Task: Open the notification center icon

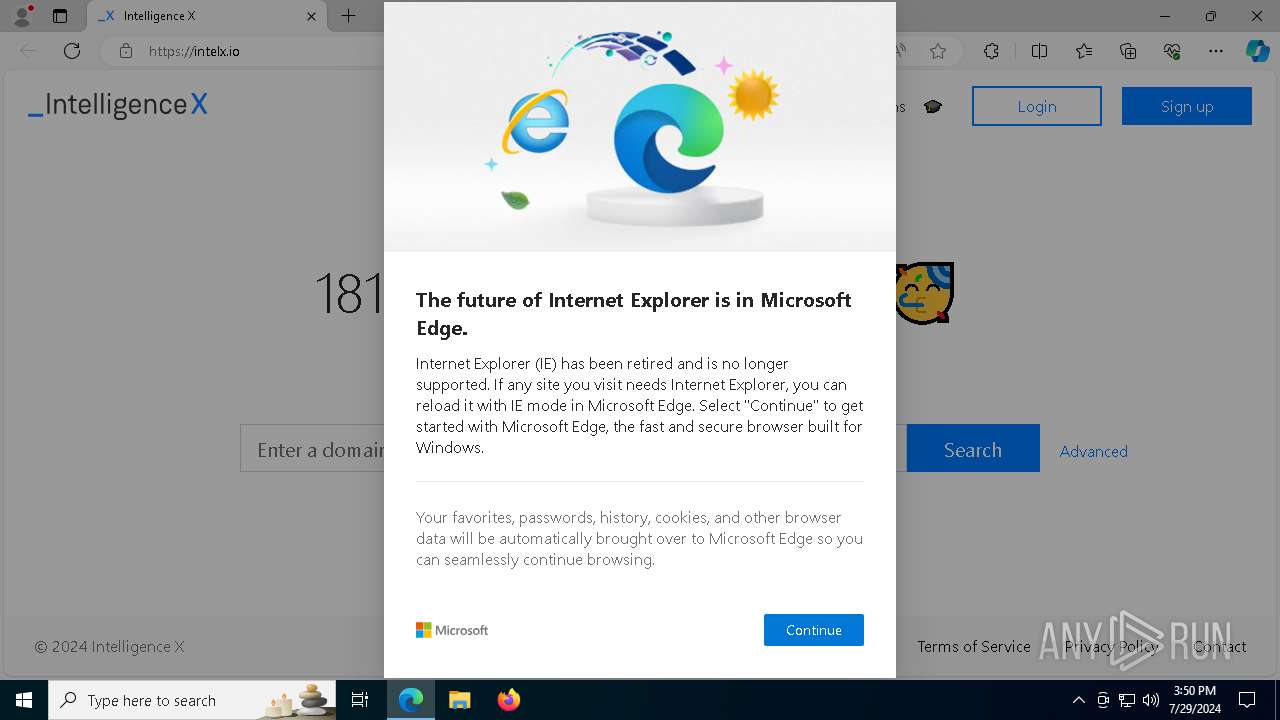Action: tap(1247, 700)
